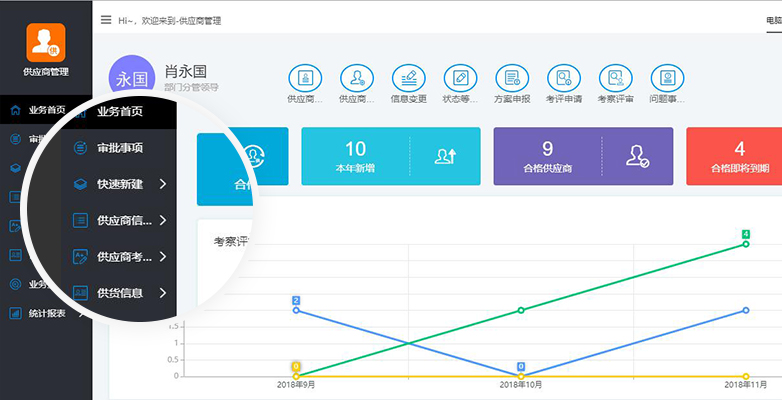
Task: Expand the 供应商考… menu chevron
Action: click(163, 256)
